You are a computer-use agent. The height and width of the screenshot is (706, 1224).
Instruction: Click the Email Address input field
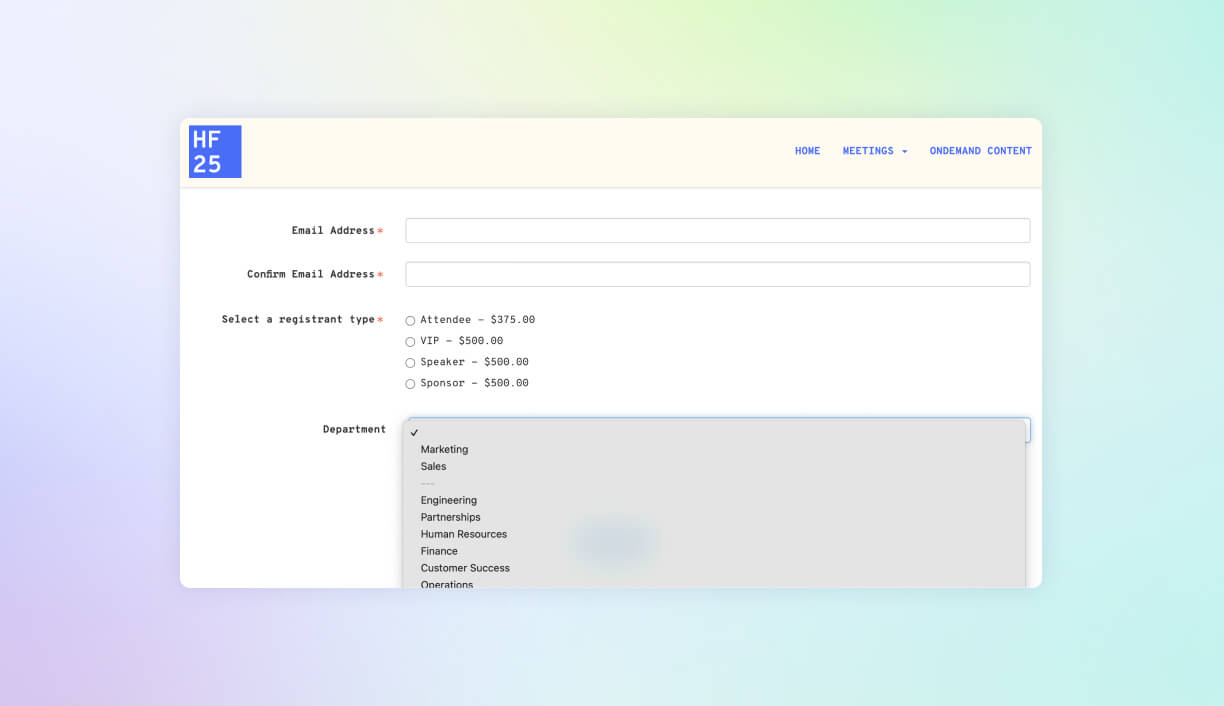point(717,230)
